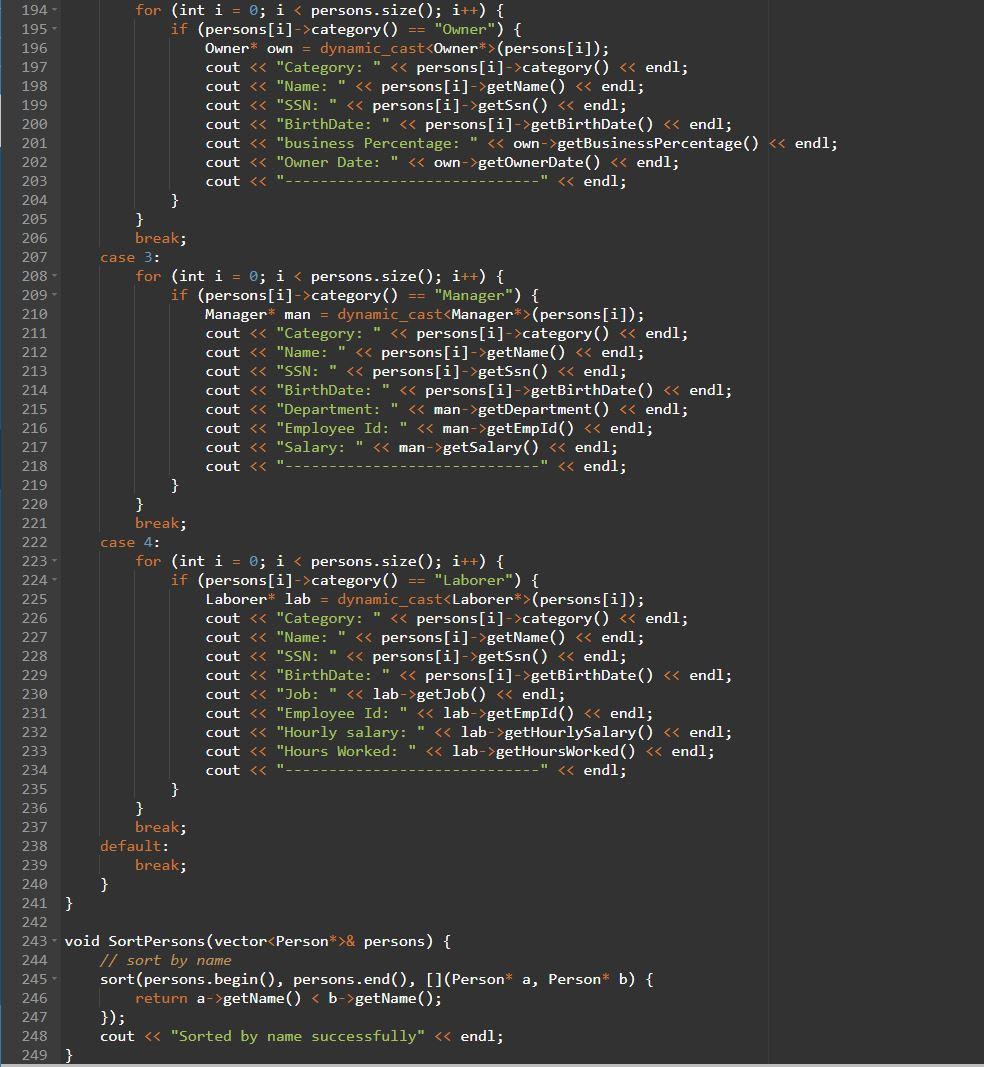Viewport: 984px width, 1067px height.
Task: Click the break statement on line 239
Action: click(x=161, y=865)
